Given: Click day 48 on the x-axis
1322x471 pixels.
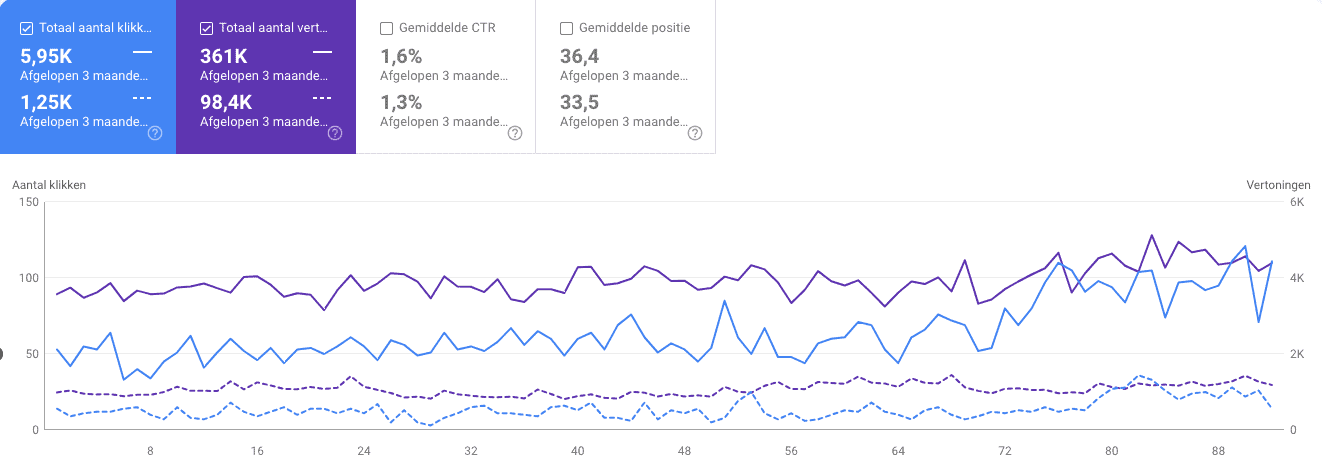Looking at the screenshot, I should point(684,451).
